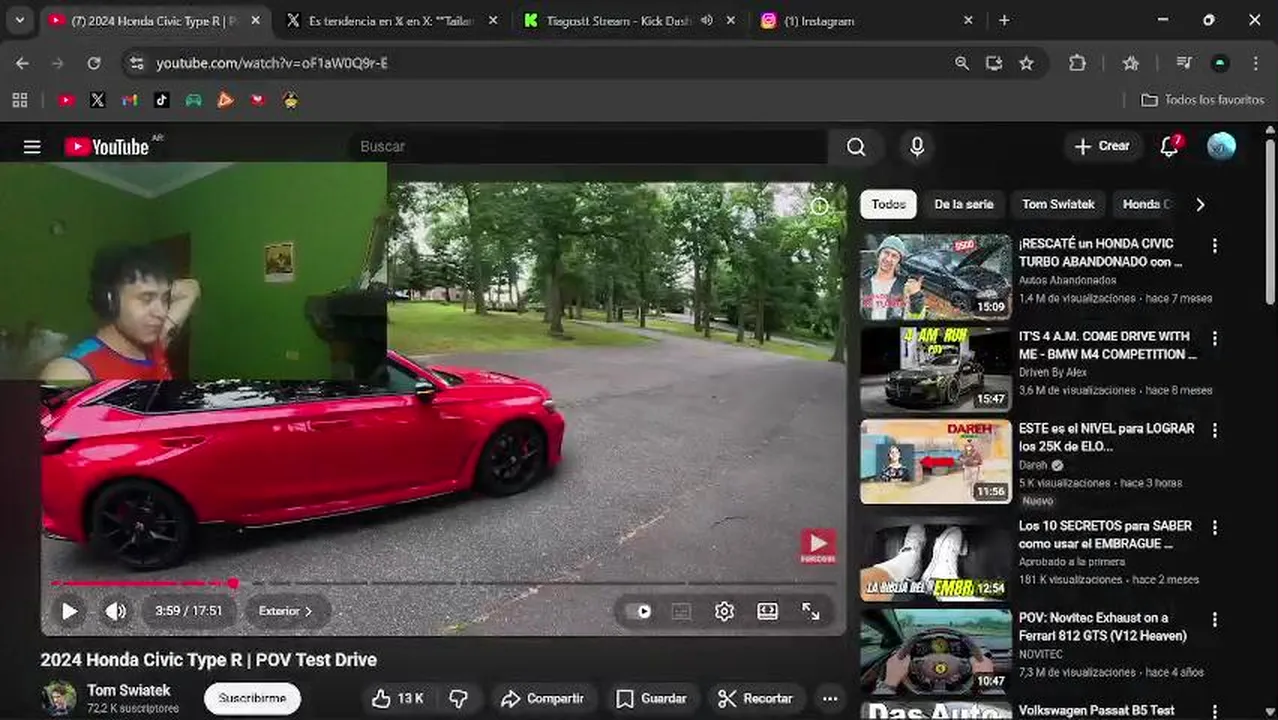Image resolution: width=1278 pixels, height=720 pixels.
Task: Open Gmail bookmark in favorites bar
Action: tap(129, 100)
